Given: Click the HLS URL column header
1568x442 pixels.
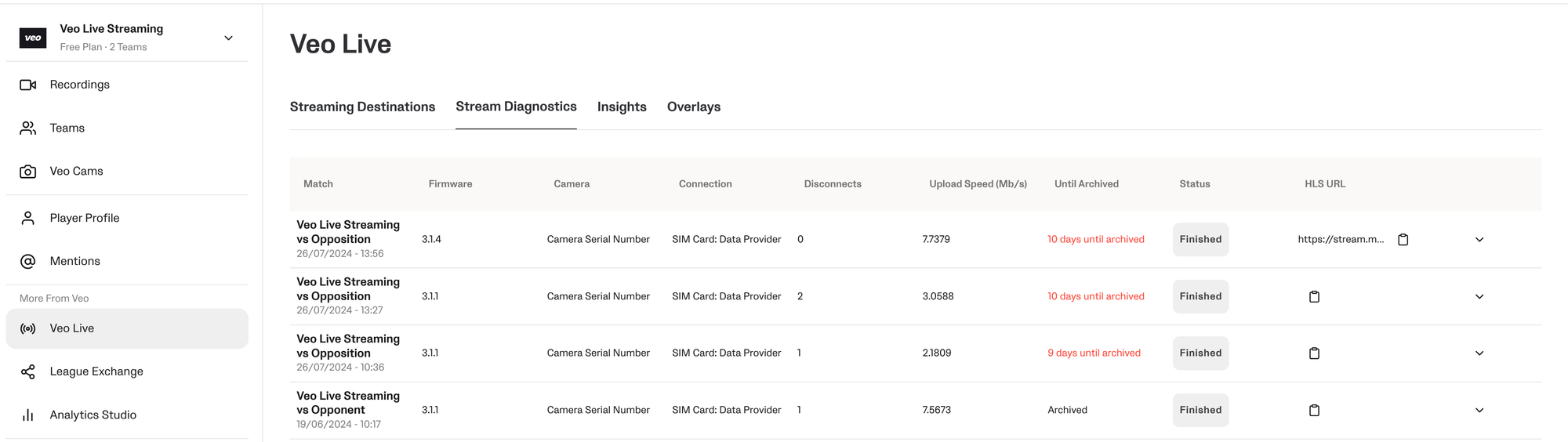Looking at the screenshot, I should 1324,184.
